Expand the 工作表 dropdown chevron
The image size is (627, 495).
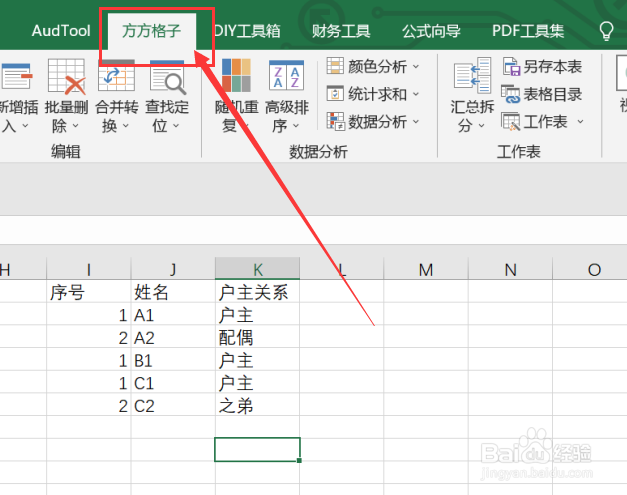click(x=581, y=122)
